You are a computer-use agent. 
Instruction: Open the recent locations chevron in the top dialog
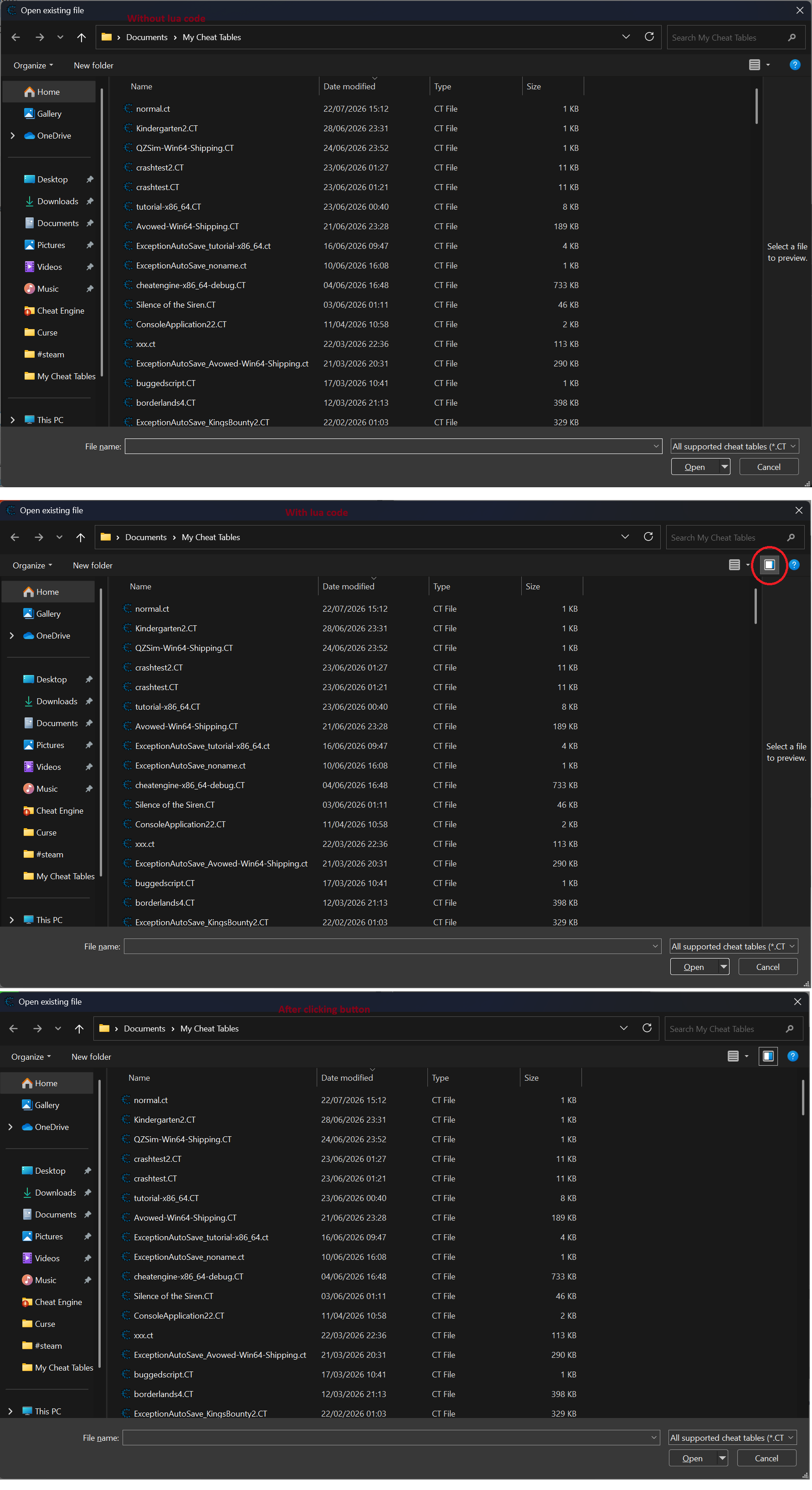coord(60,37)
